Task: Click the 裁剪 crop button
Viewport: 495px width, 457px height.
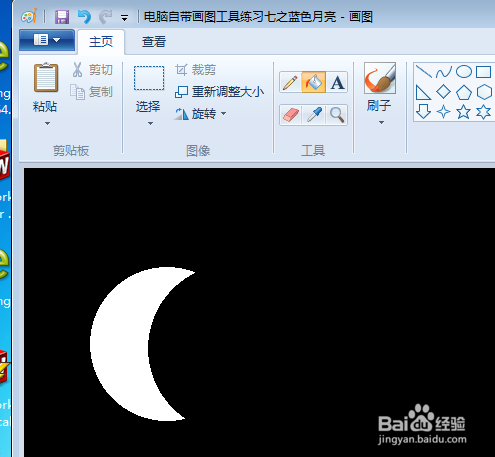Action: pos(196,70)
